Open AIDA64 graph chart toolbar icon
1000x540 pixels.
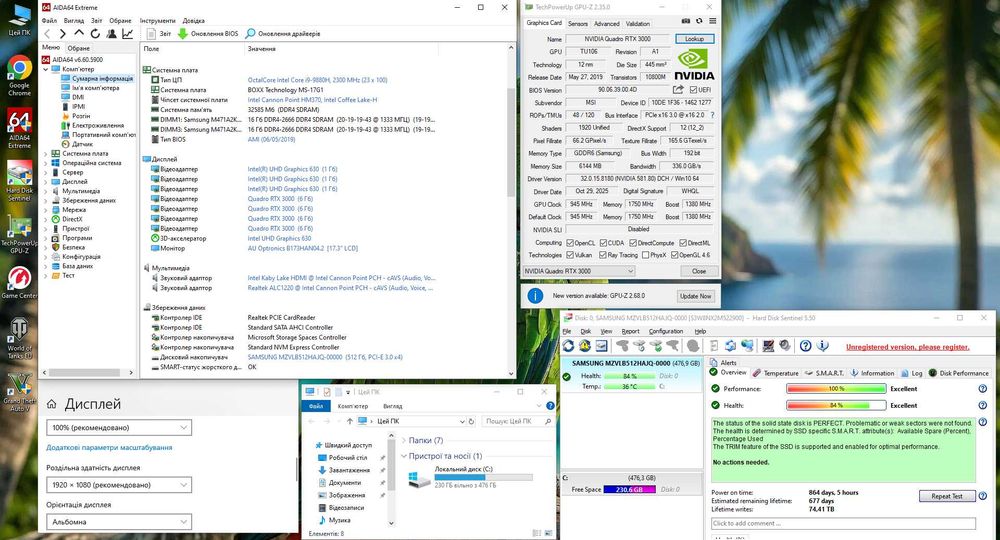[128, 33]
